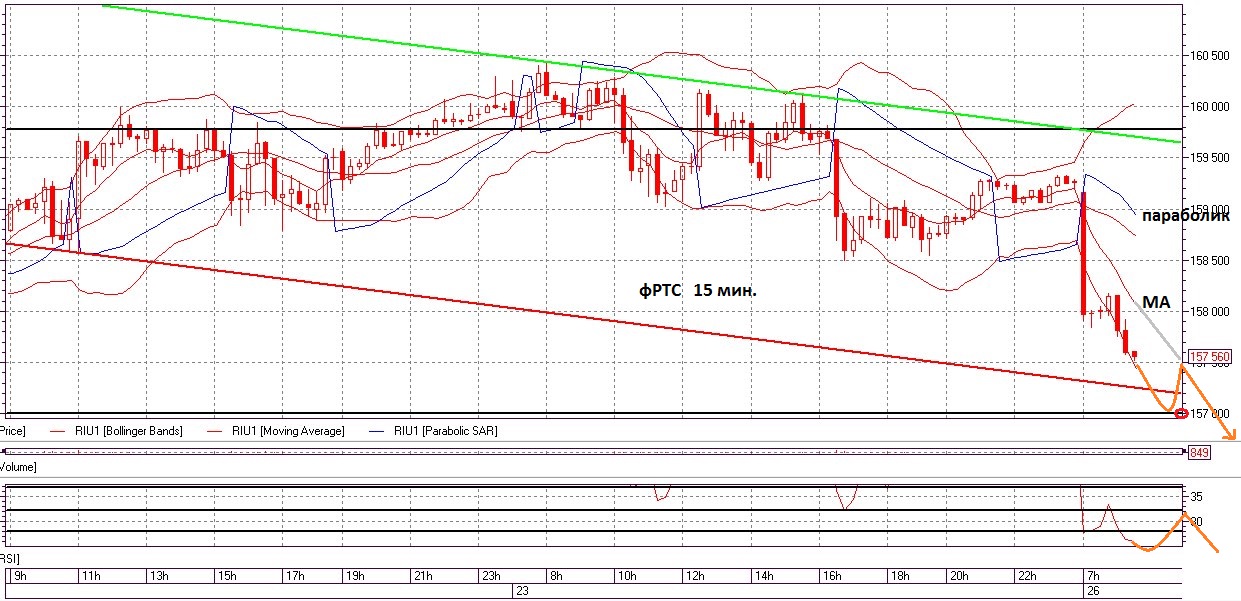Click the 158 500 price axis label
This screenshot has height=601, width=1241.
[1211, 260]
